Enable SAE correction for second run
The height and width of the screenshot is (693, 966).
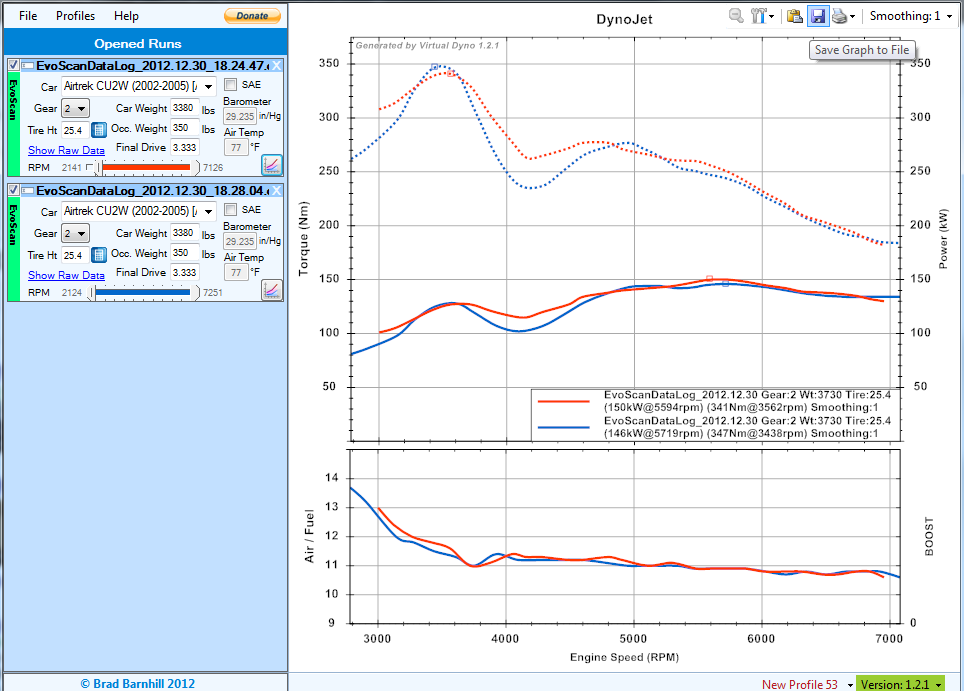tap(231, 210)
